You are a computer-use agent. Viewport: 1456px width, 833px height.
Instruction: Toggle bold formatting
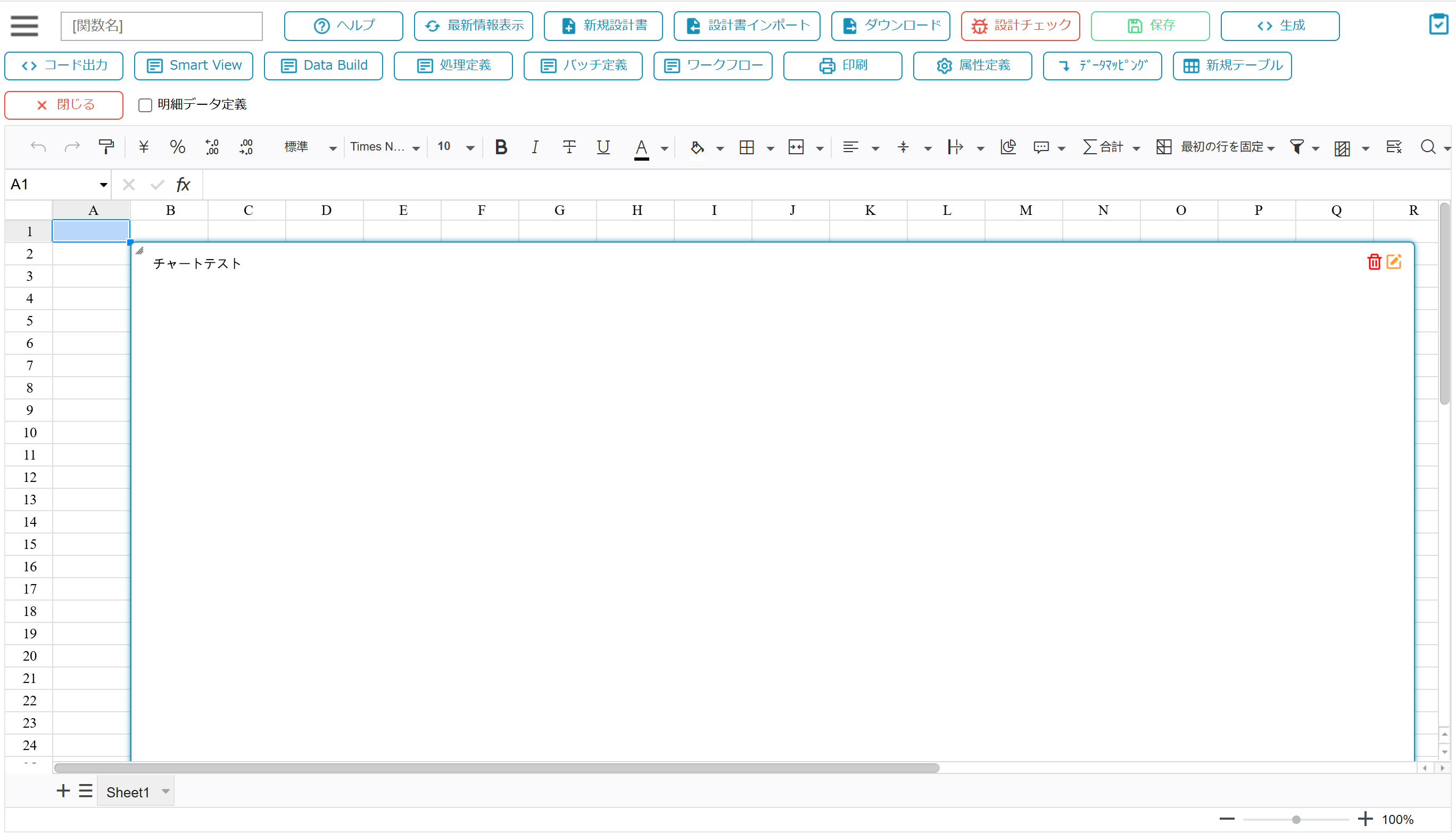[x=501, y=147]
